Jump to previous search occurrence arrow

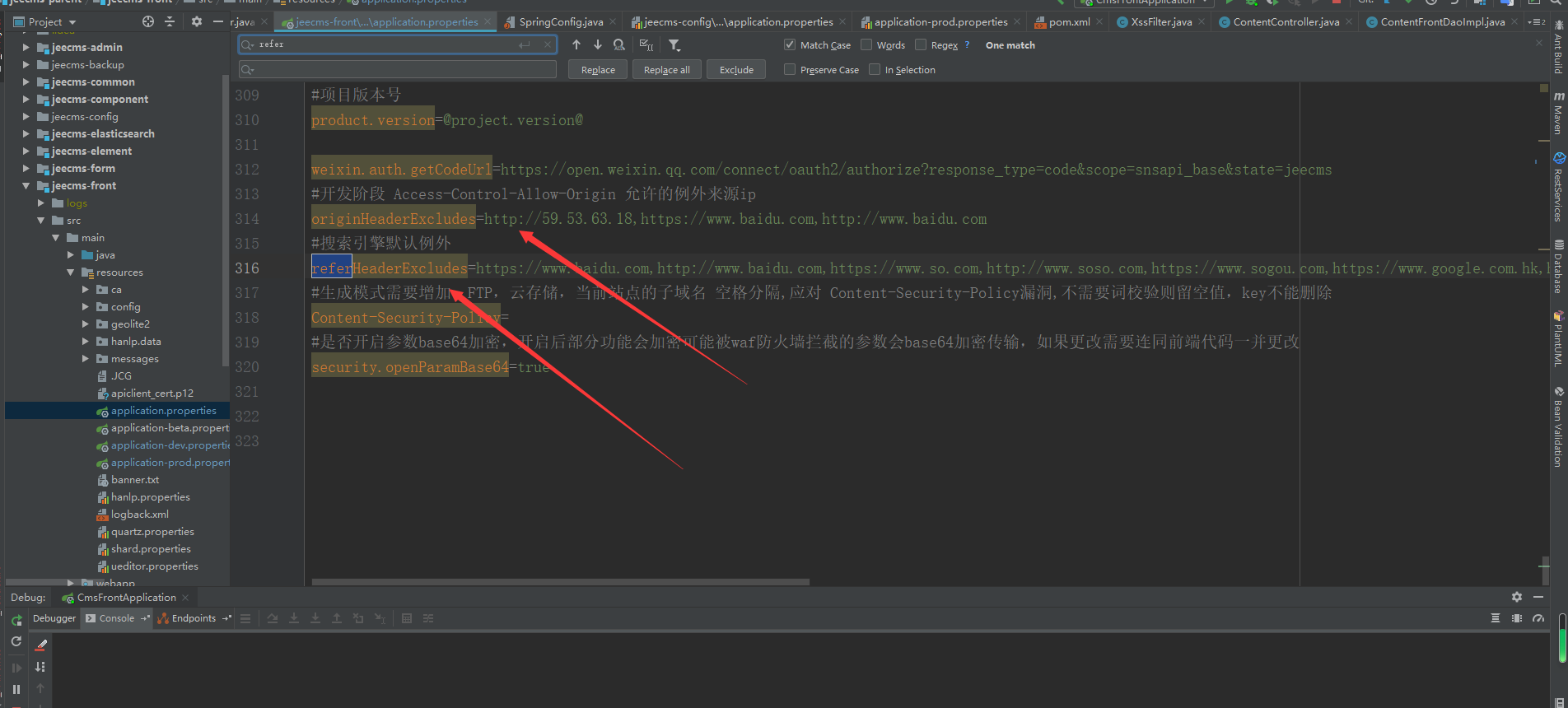[x=576, y=45]
